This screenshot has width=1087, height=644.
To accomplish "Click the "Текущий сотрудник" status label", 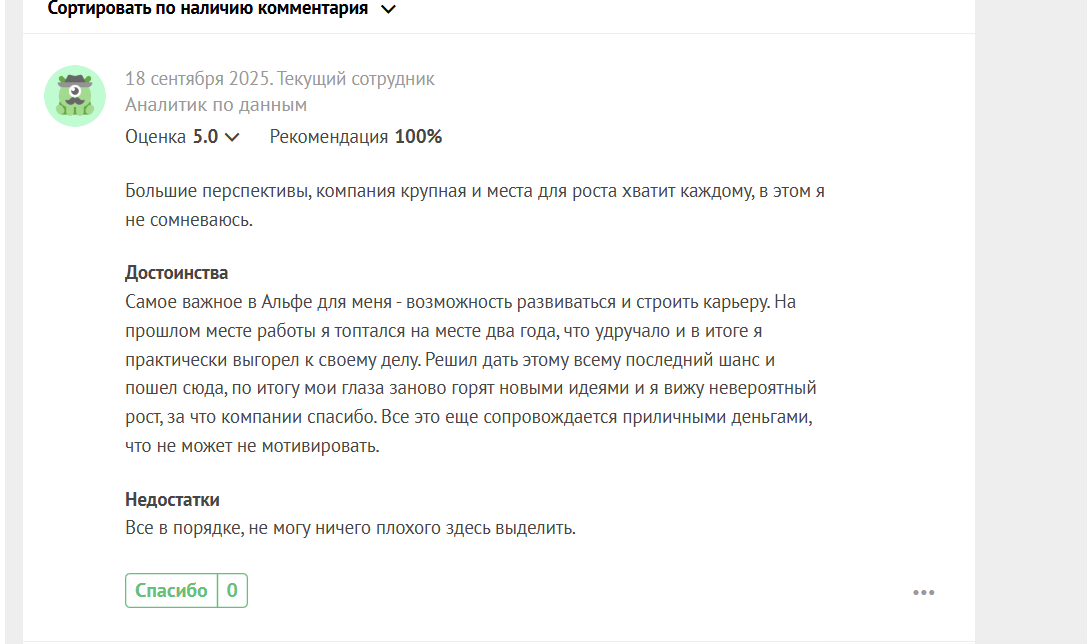I will click(x=356, y=78).
